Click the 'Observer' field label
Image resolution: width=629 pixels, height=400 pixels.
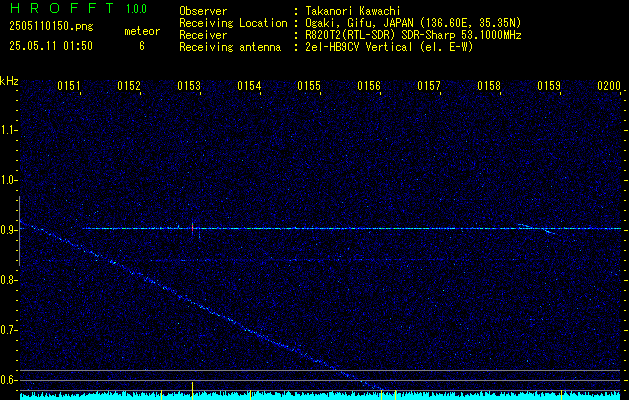(203, 11)
